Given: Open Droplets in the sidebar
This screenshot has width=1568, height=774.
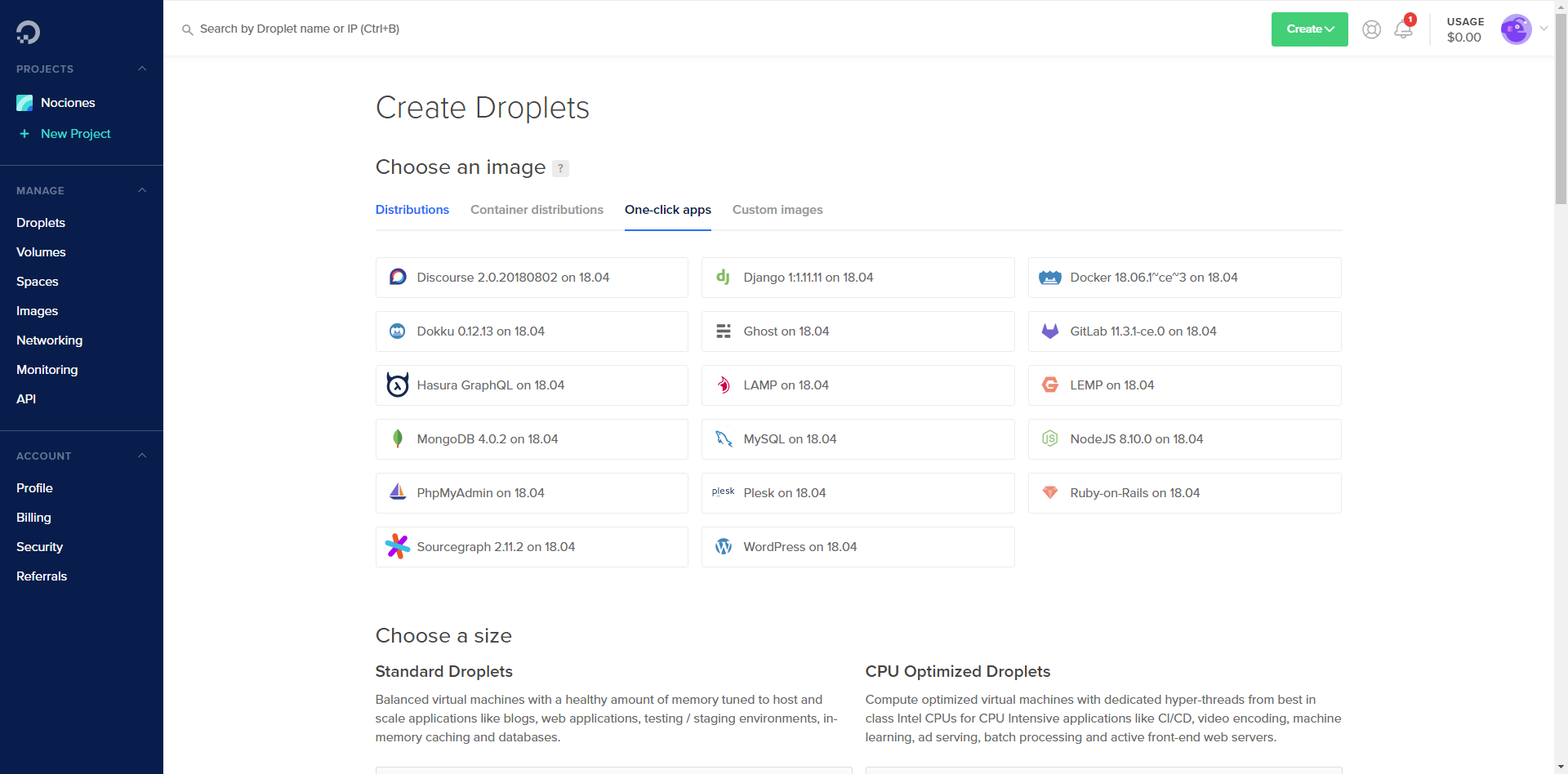Looking at the screenshot, I should [x=41, y=223].
